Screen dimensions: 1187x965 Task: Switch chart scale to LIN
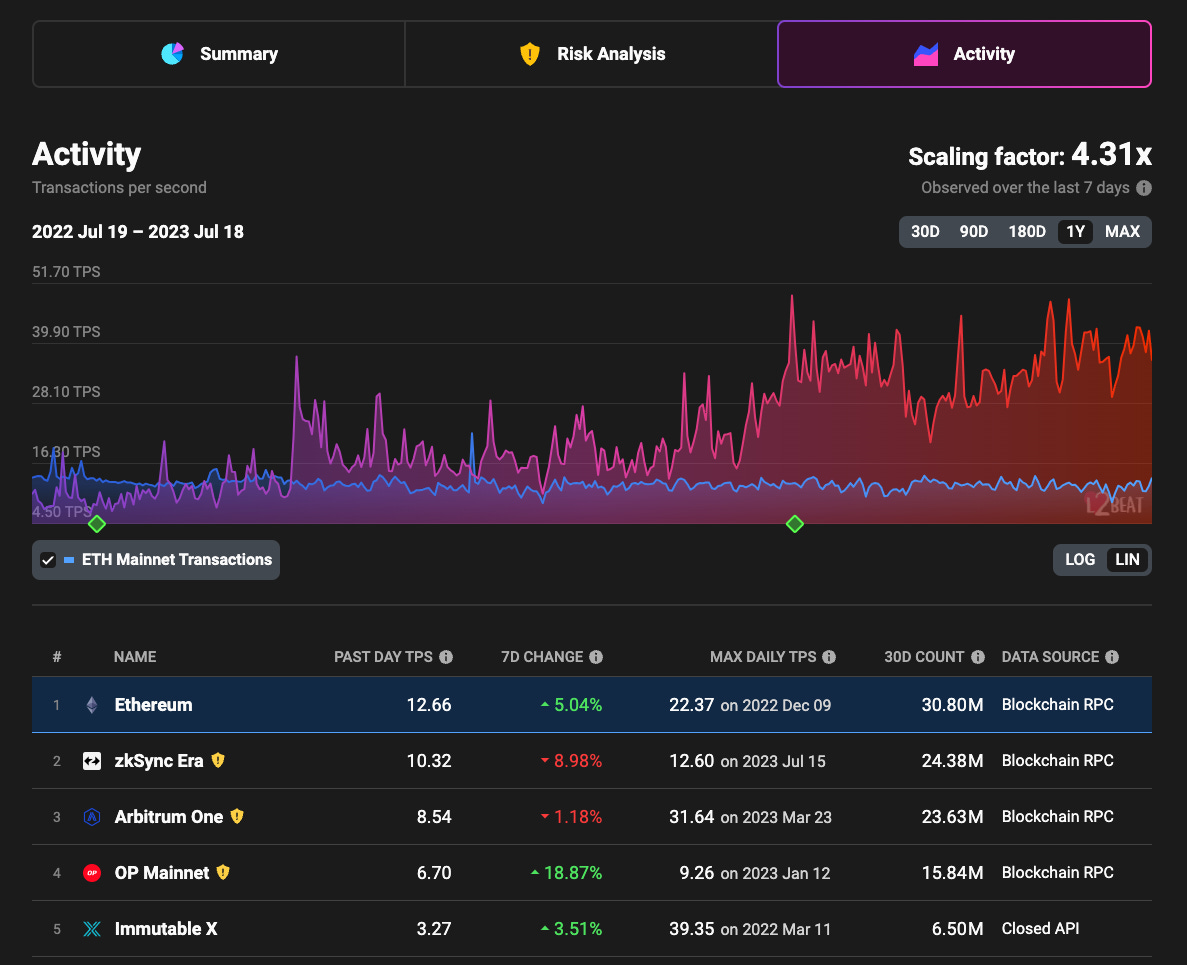[x=1127, y=559]
